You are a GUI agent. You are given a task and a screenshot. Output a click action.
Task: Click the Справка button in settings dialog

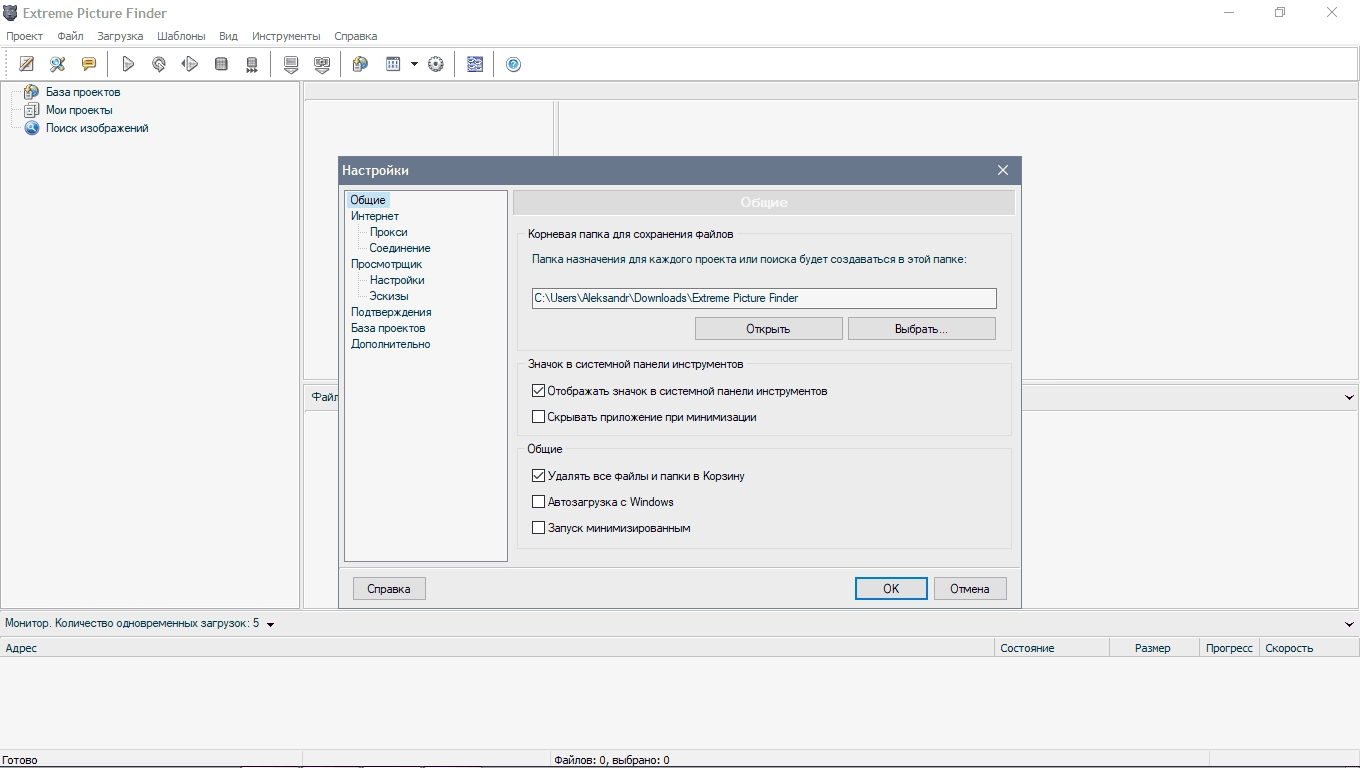click(389, 589)
